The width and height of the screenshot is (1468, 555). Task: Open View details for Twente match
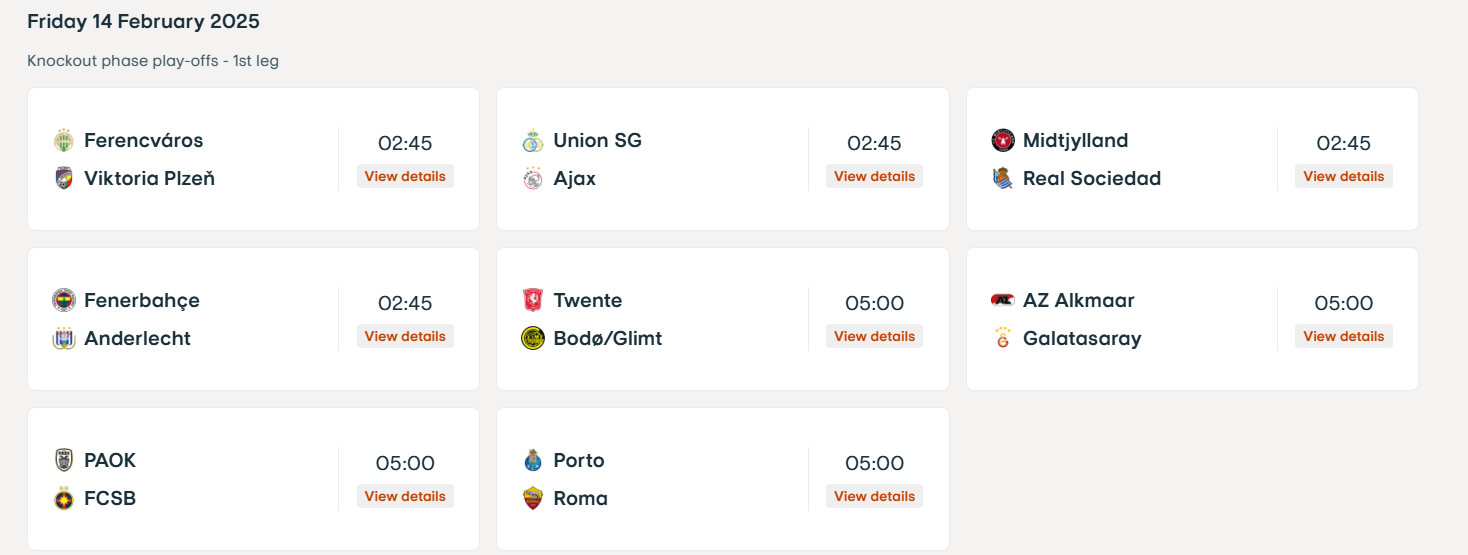pos(874,336)
